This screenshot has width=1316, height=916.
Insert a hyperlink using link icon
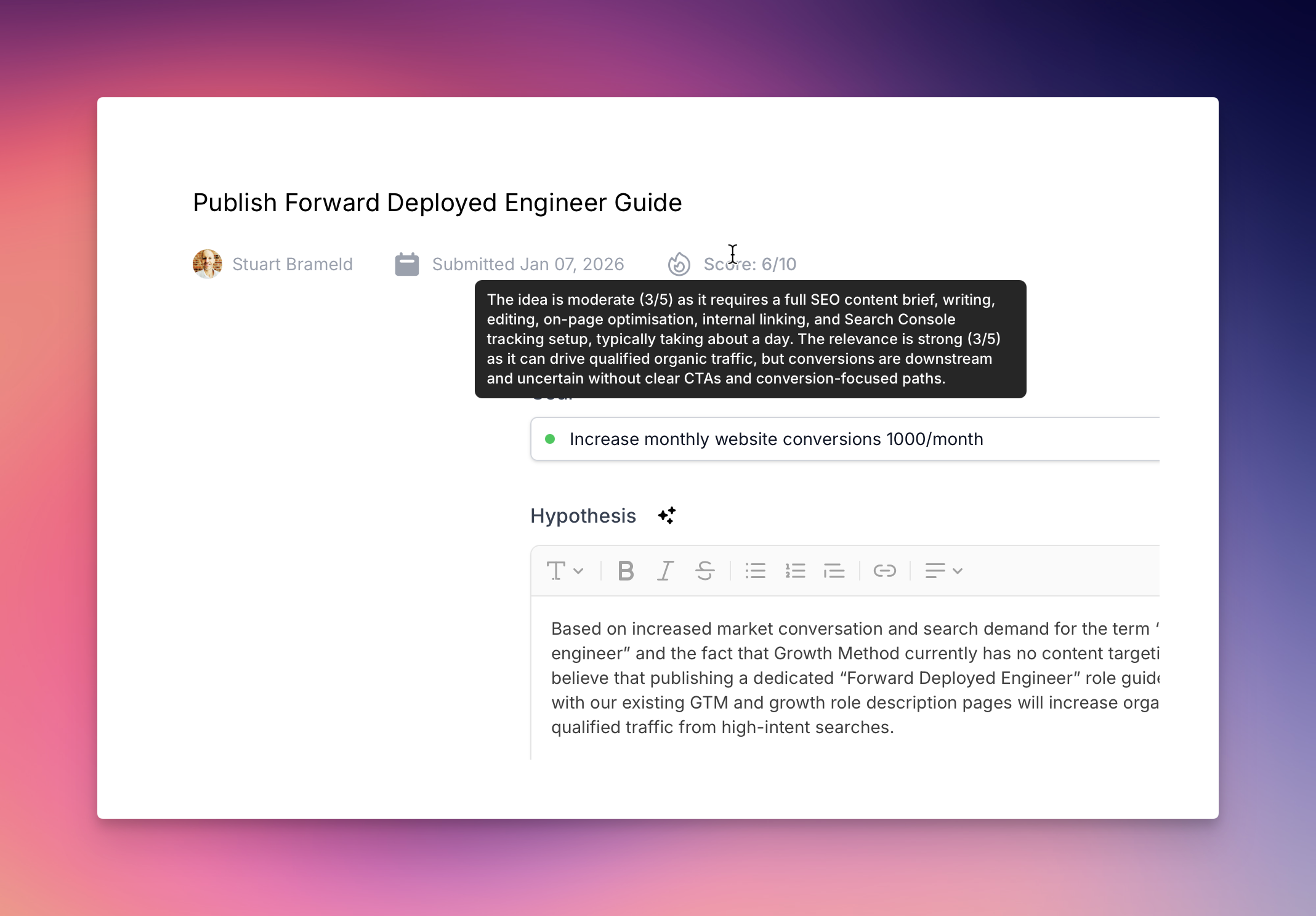click(x=884, y=571)
